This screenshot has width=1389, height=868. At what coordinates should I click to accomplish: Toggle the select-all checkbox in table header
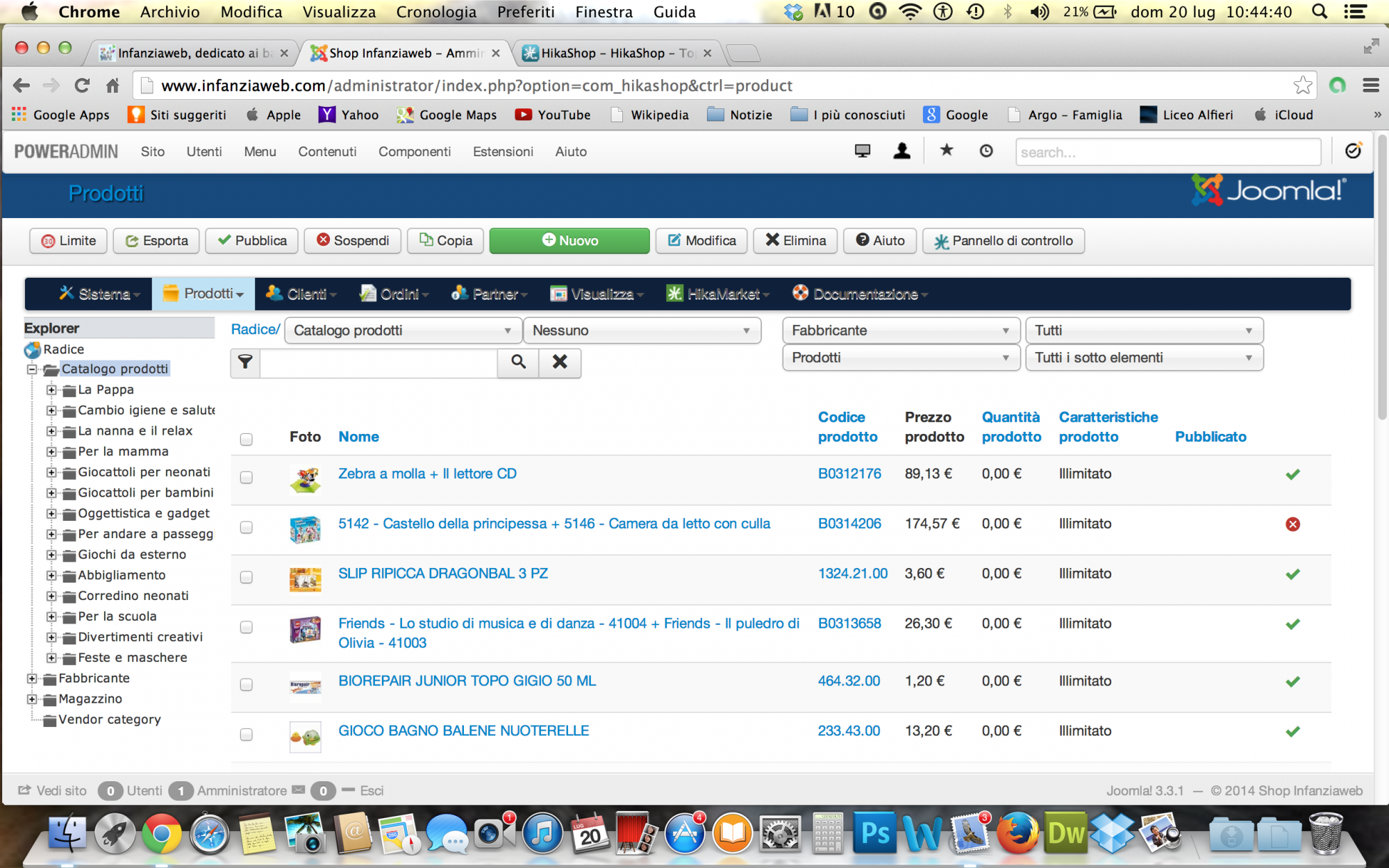point(246,439)
